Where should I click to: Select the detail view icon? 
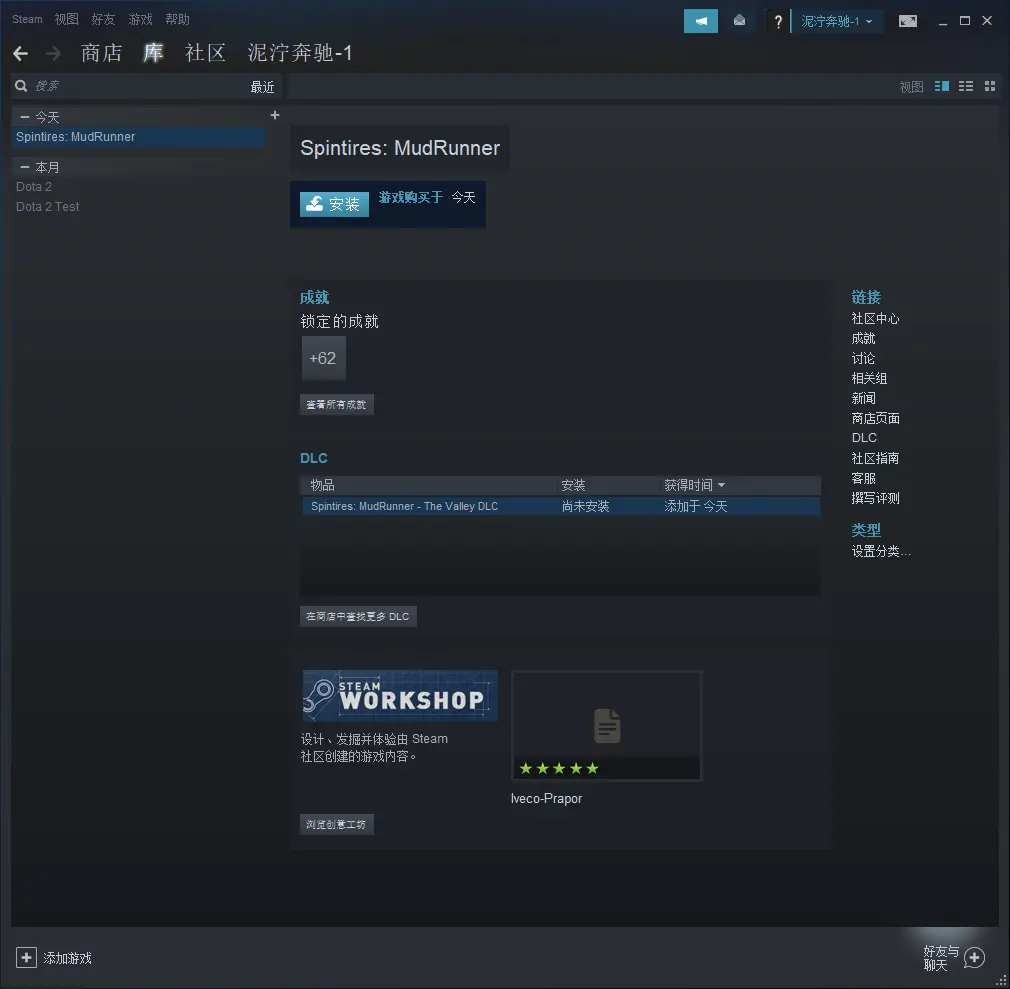point(942,86)
